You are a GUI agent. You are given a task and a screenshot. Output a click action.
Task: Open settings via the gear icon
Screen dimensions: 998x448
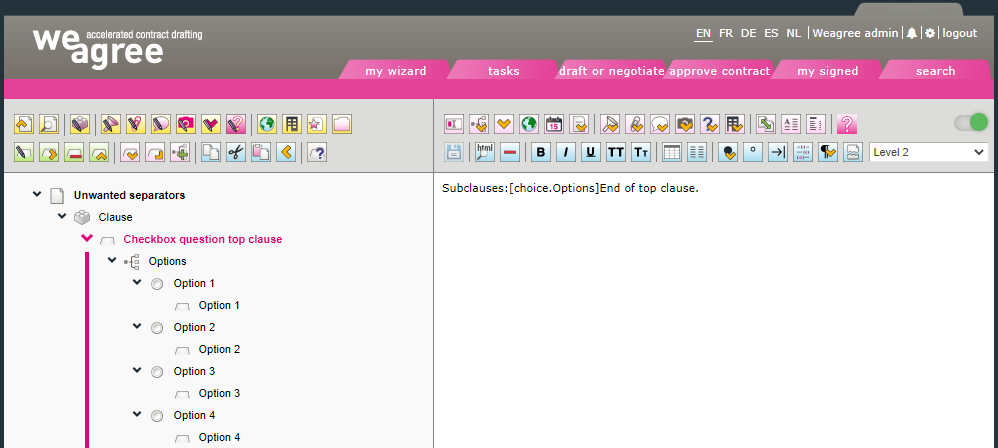930,33
